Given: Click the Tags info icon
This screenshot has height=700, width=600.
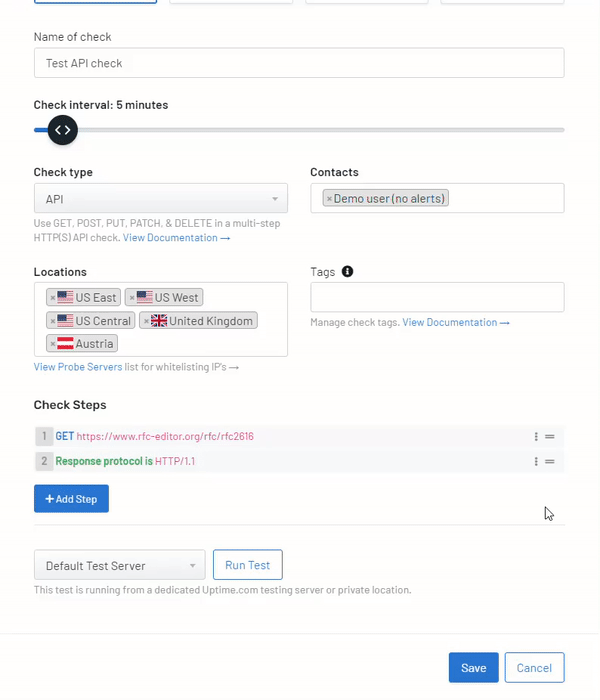Looking at the screenshot, I should pos(347,271).
